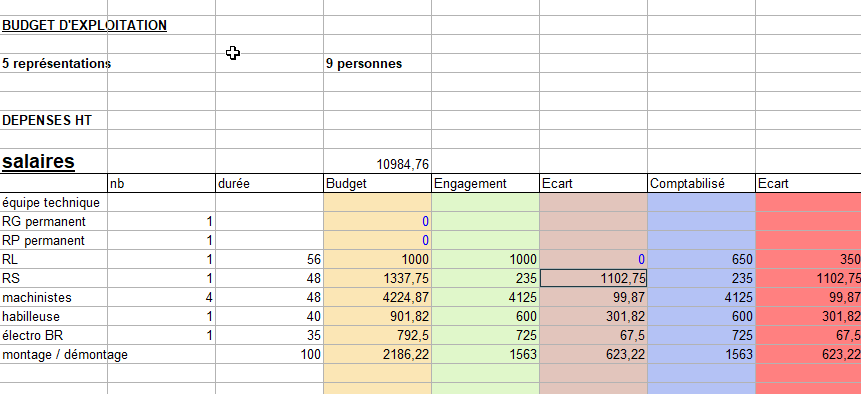Click the RS Engagement cell showing 235
861x394 pixels.
click(x=485, y=278)
